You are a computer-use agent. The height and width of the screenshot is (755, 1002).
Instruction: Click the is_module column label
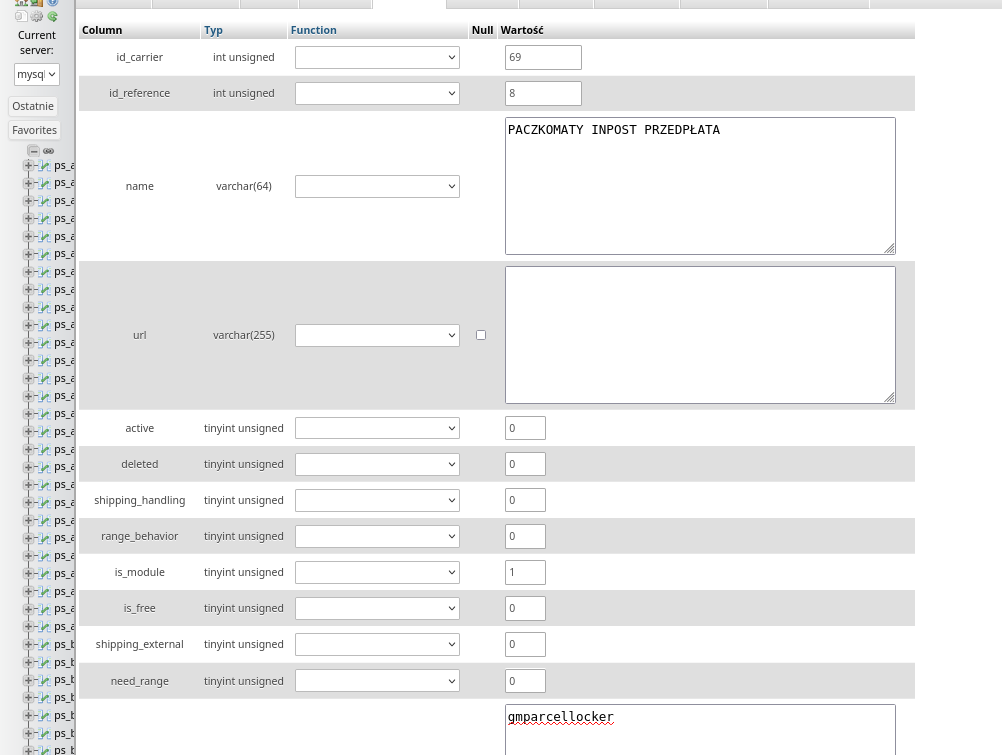click(x=139, y=572)
